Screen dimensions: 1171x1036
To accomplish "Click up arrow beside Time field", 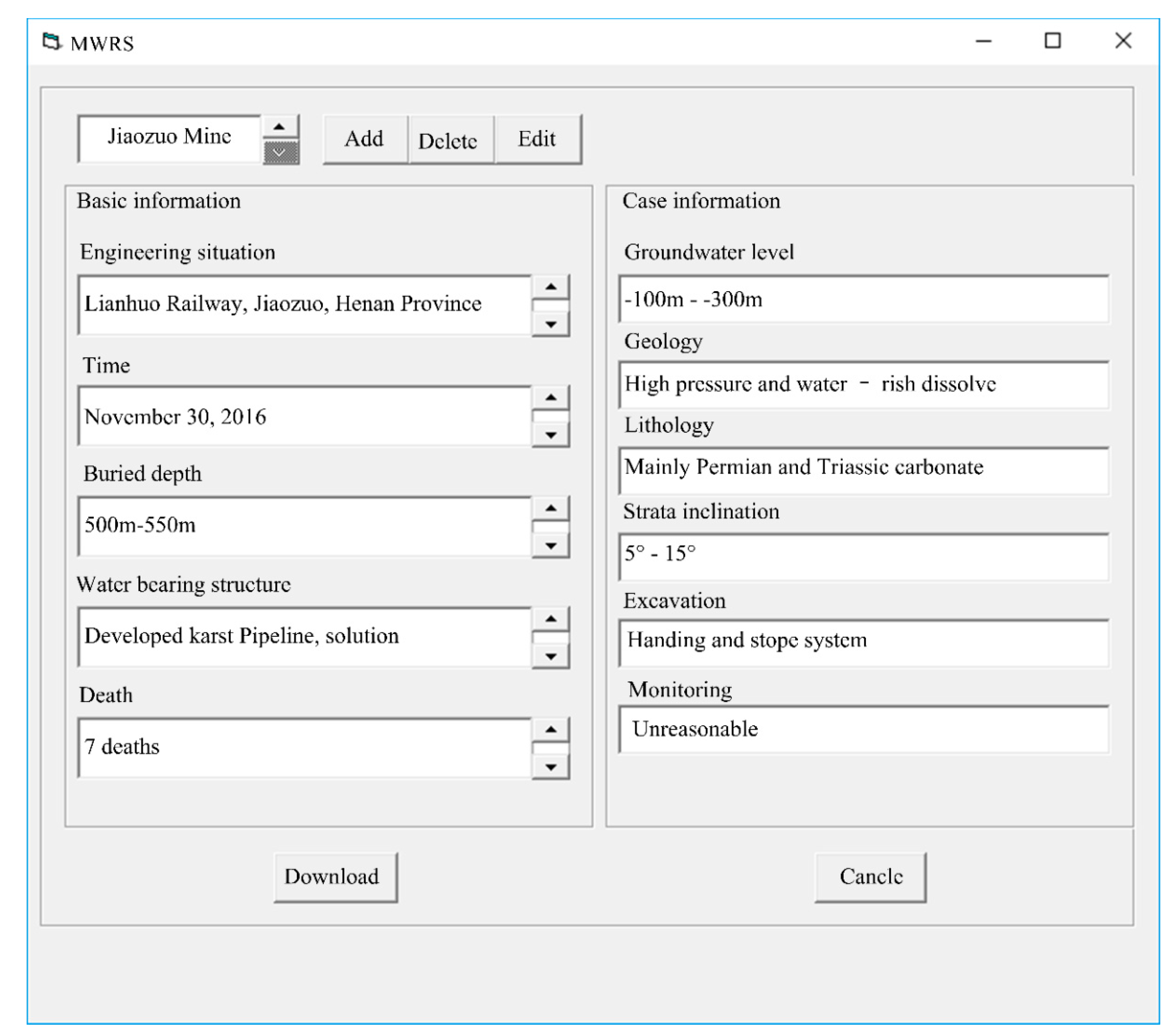I will point(550,397).
